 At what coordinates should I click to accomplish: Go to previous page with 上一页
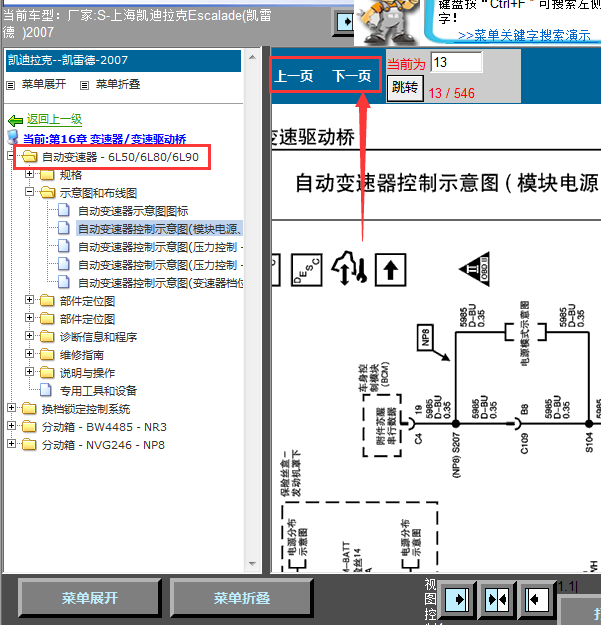point(295,76)
